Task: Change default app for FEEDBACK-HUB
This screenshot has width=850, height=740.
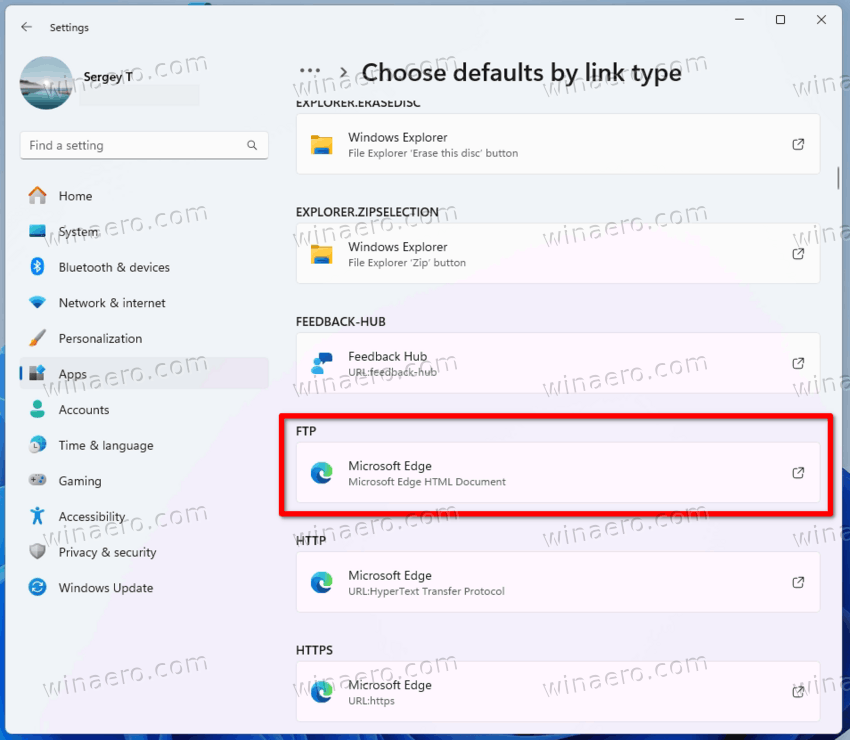Action: 558,363
